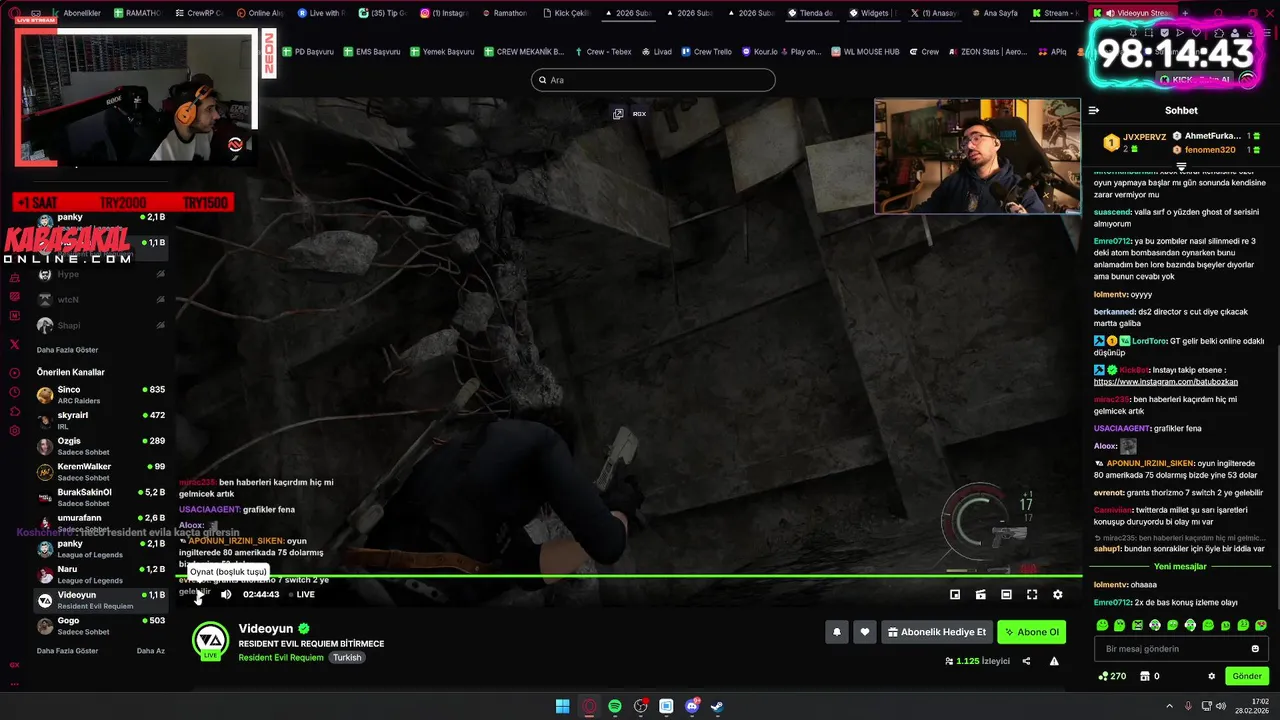This screenshot has width=1280, height=720.
Task: Open Spotify from the taskbar
Action: 615,706
